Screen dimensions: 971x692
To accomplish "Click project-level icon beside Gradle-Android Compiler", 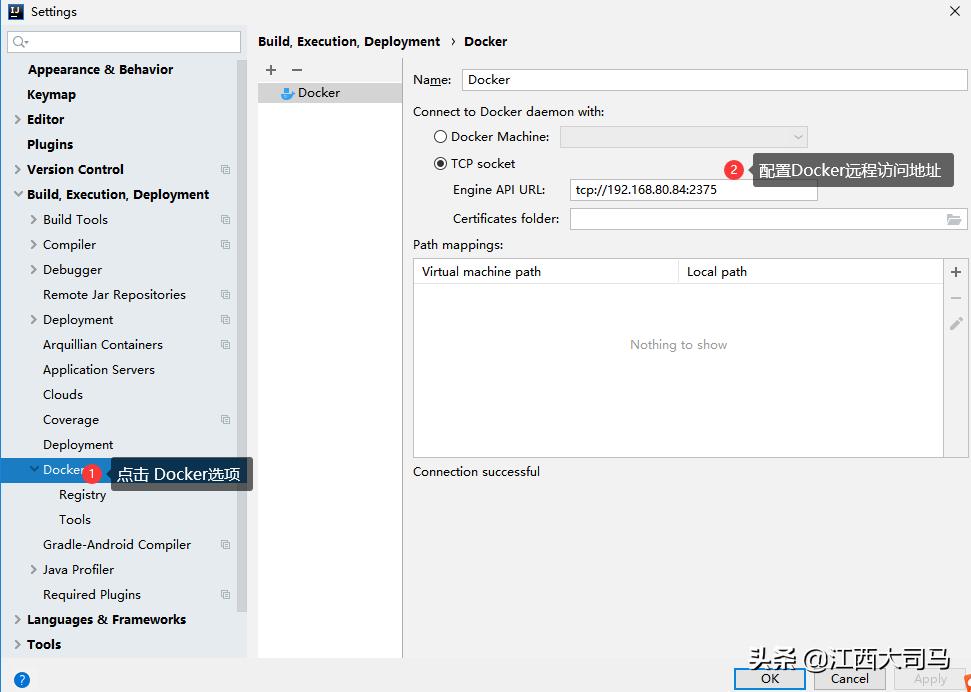I will click(225, 545).
